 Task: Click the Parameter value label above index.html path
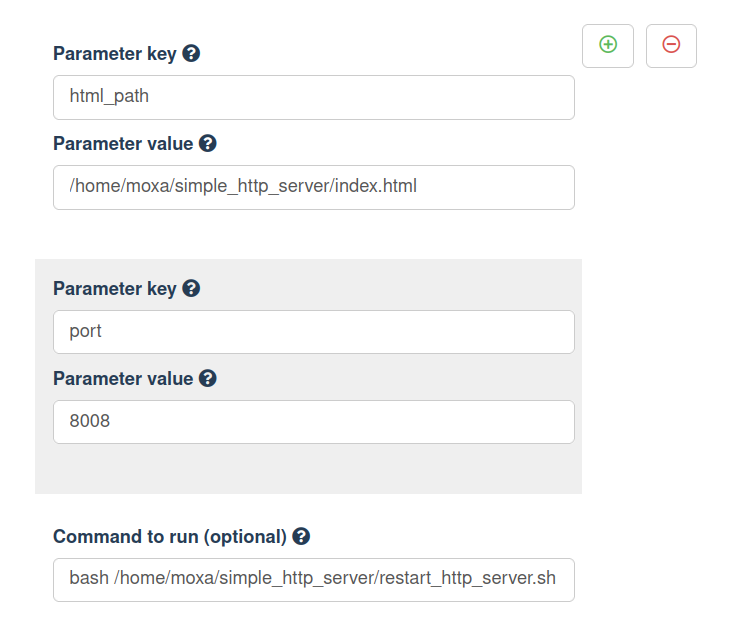[x=122, y=144]
